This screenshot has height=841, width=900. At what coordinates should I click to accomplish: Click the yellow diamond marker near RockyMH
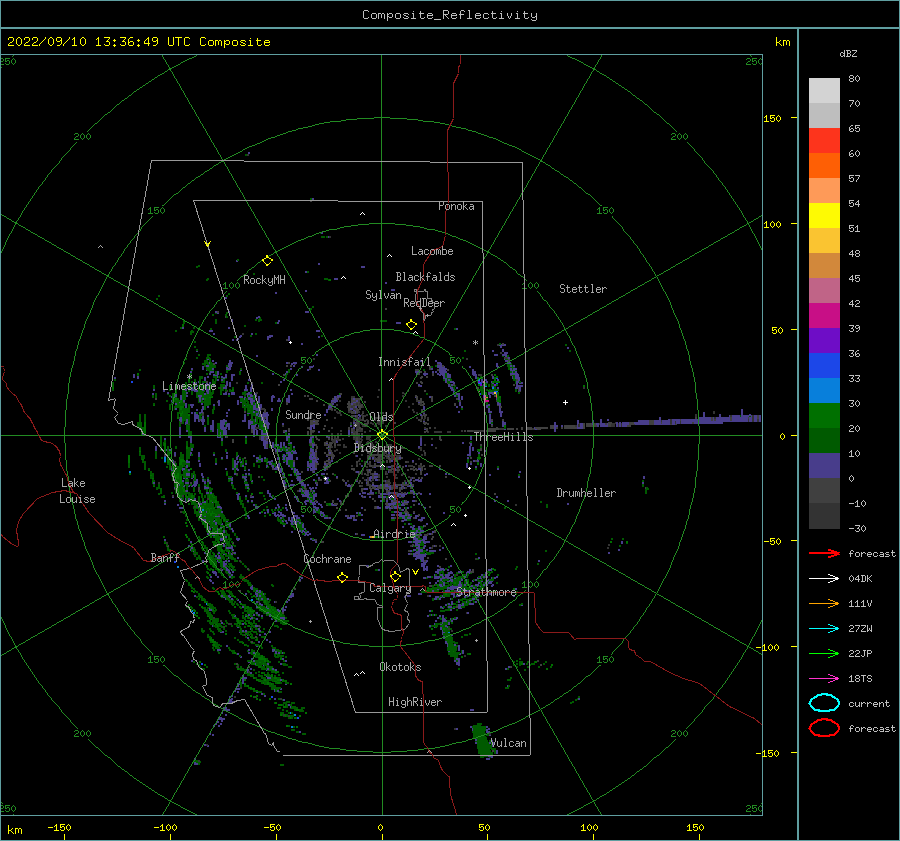click(x=267, y=261)
